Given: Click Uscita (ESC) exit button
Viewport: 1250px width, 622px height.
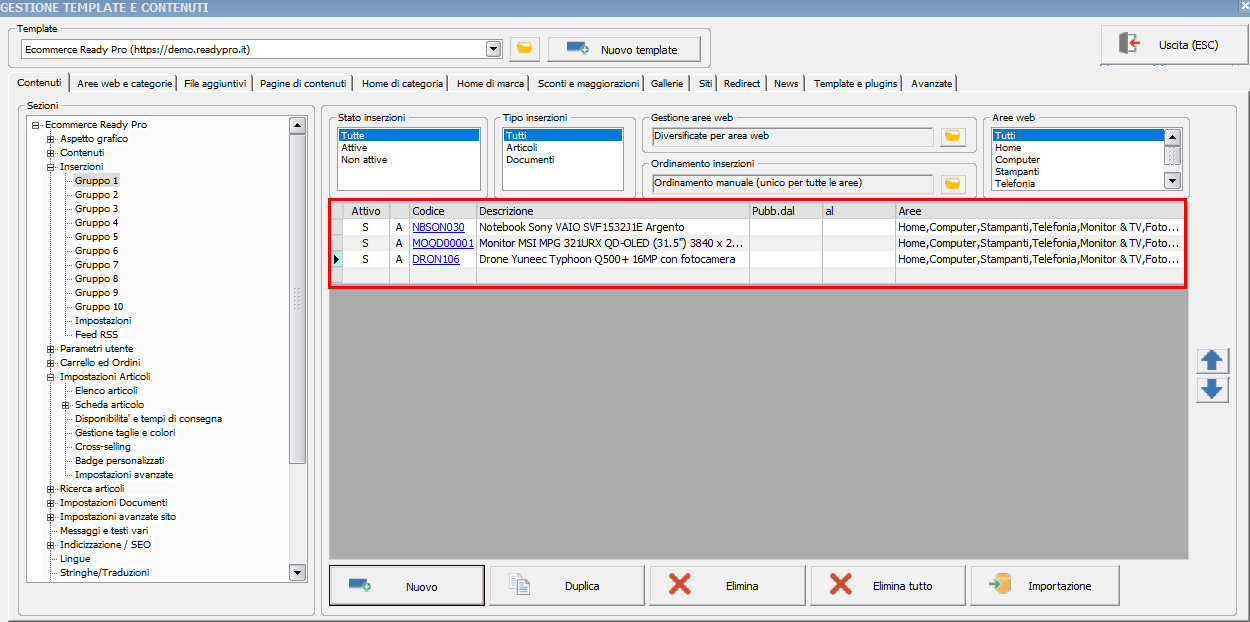Looking at the screenshot, I should pyautogui.click(x=1174, y=45).
